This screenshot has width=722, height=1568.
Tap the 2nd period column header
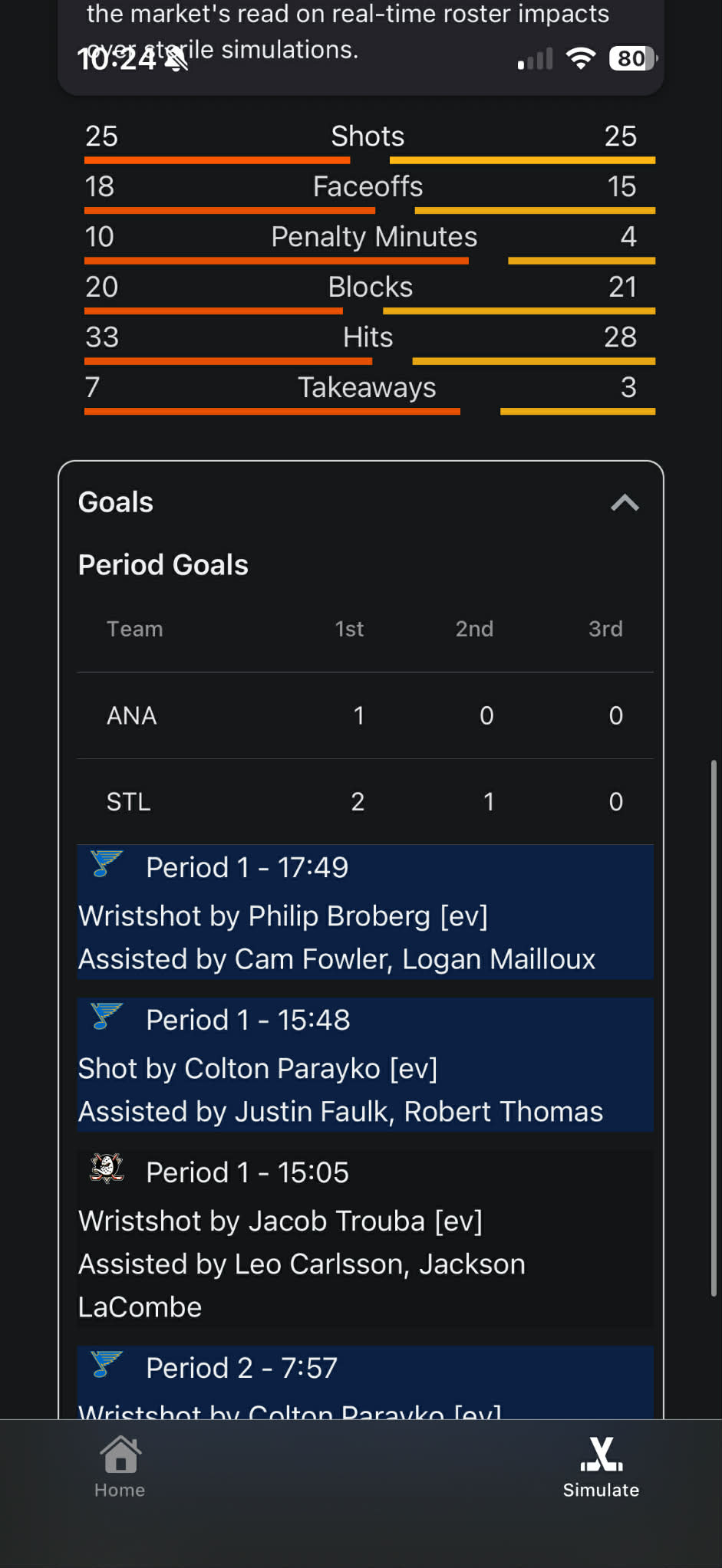(x=474, y=629)
